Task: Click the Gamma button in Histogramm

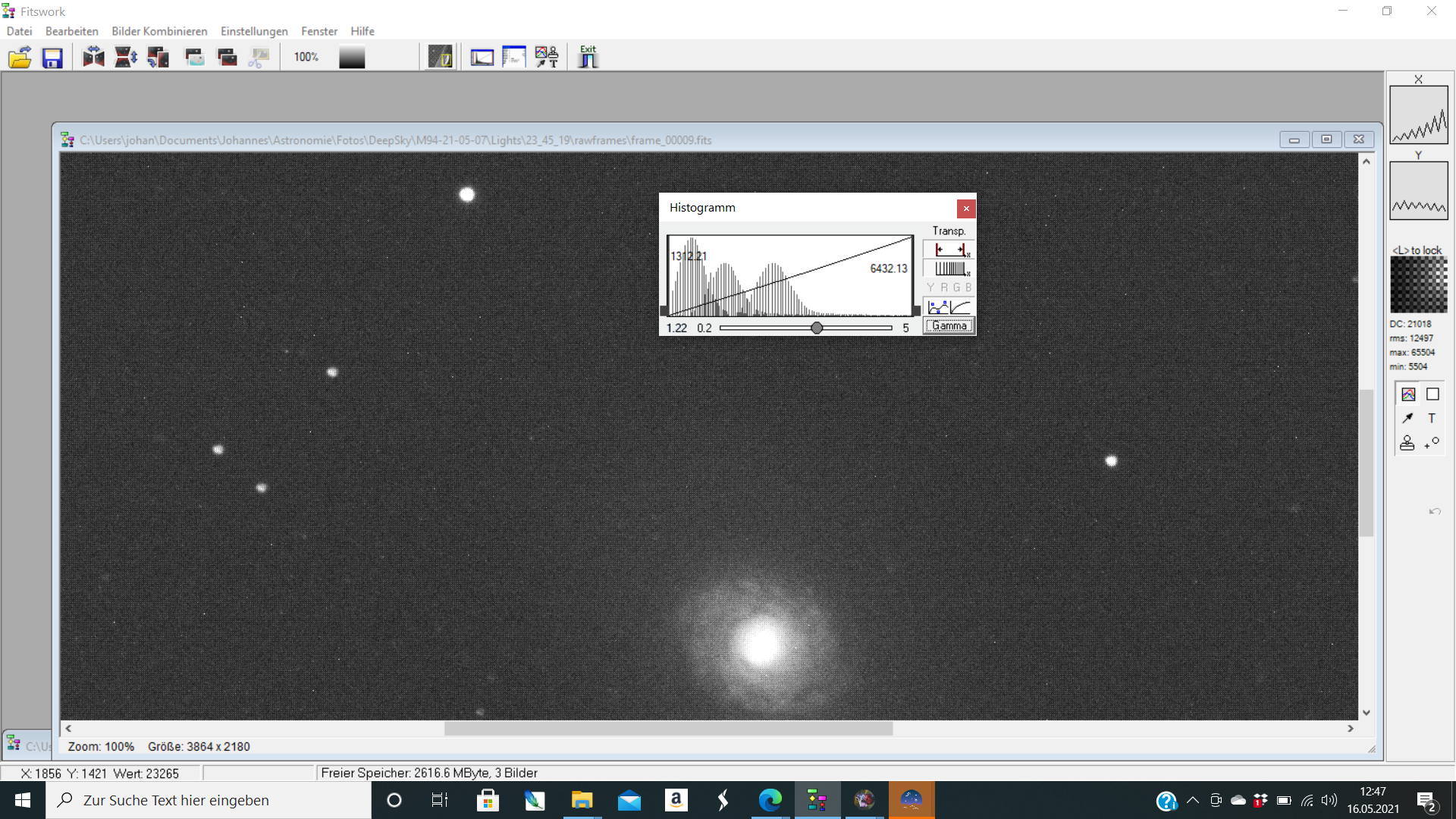Action: tap(949, 326)
